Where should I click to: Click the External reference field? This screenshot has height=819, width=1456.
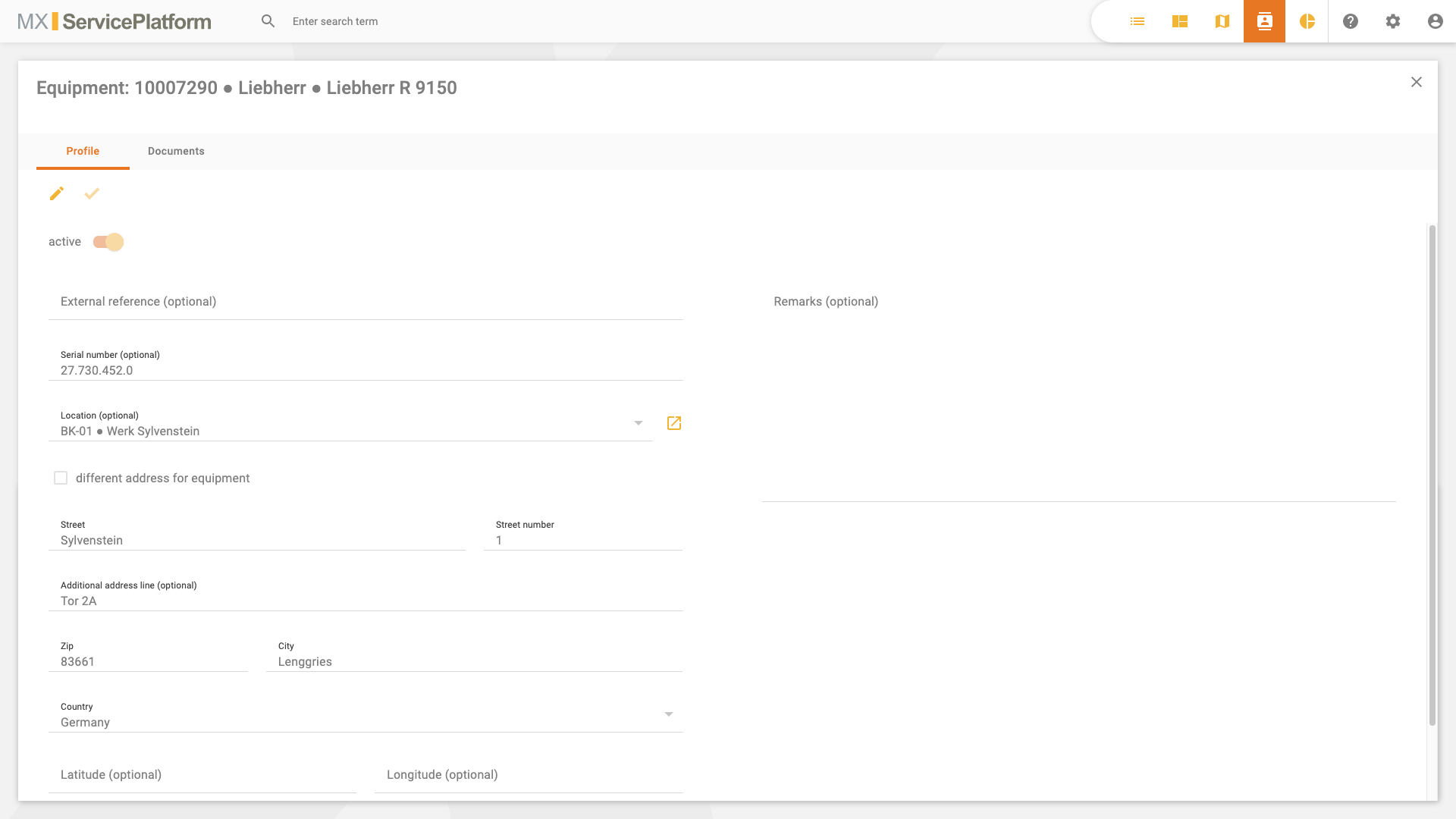(366, 302)
